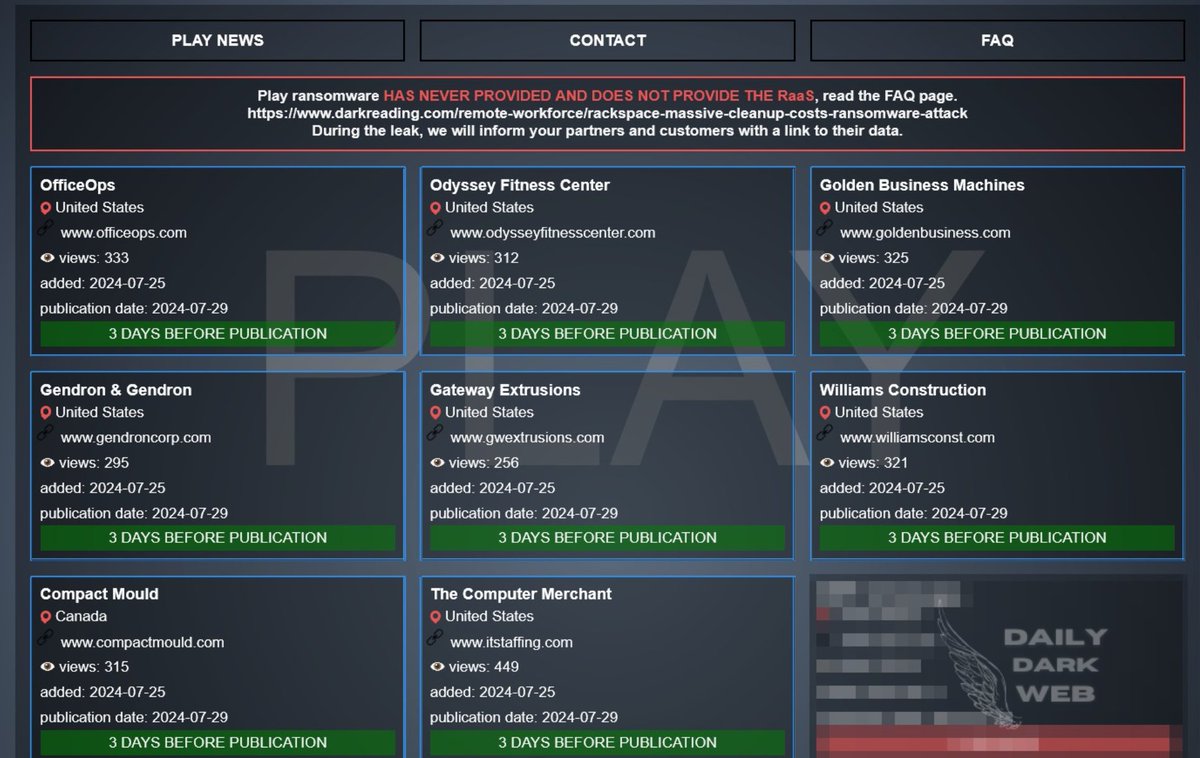The width and height of the screenshot is (1200, 758).
Task: Click the www.gwextrusions.com URL text
Action: 527,438
